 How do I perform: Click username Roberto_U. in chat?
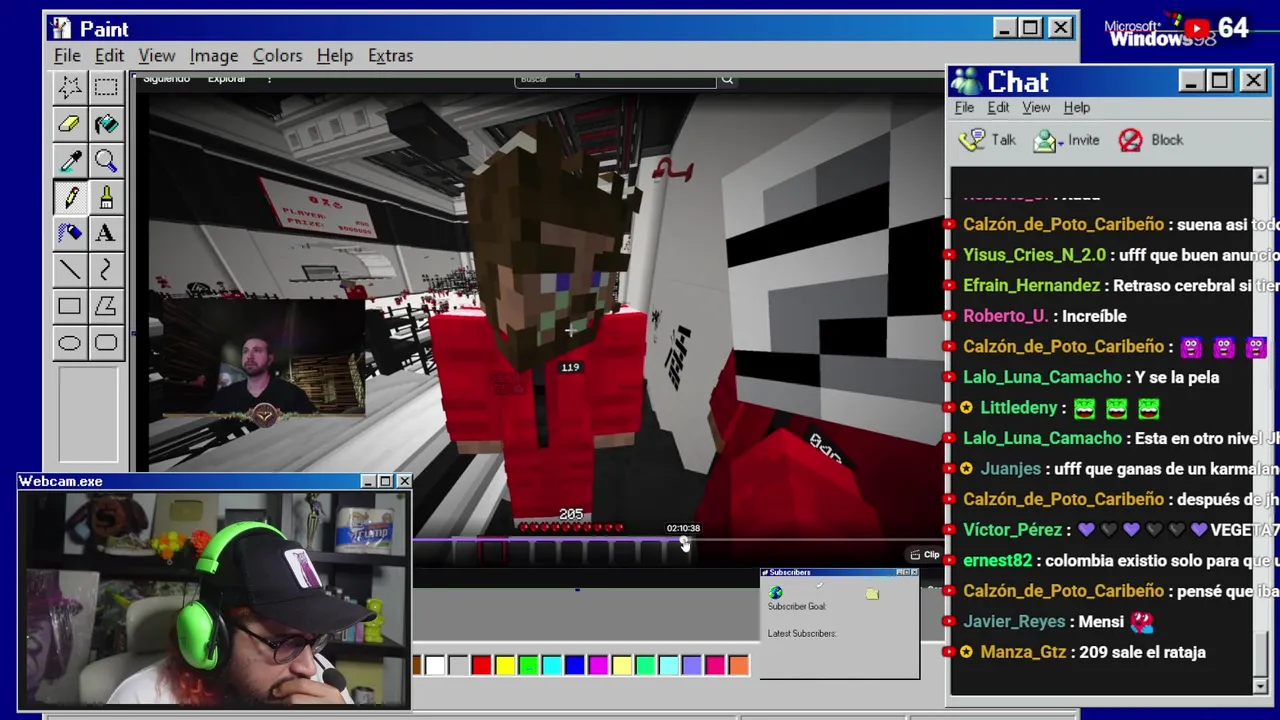pyautogui.click(x=1005, y=316)
